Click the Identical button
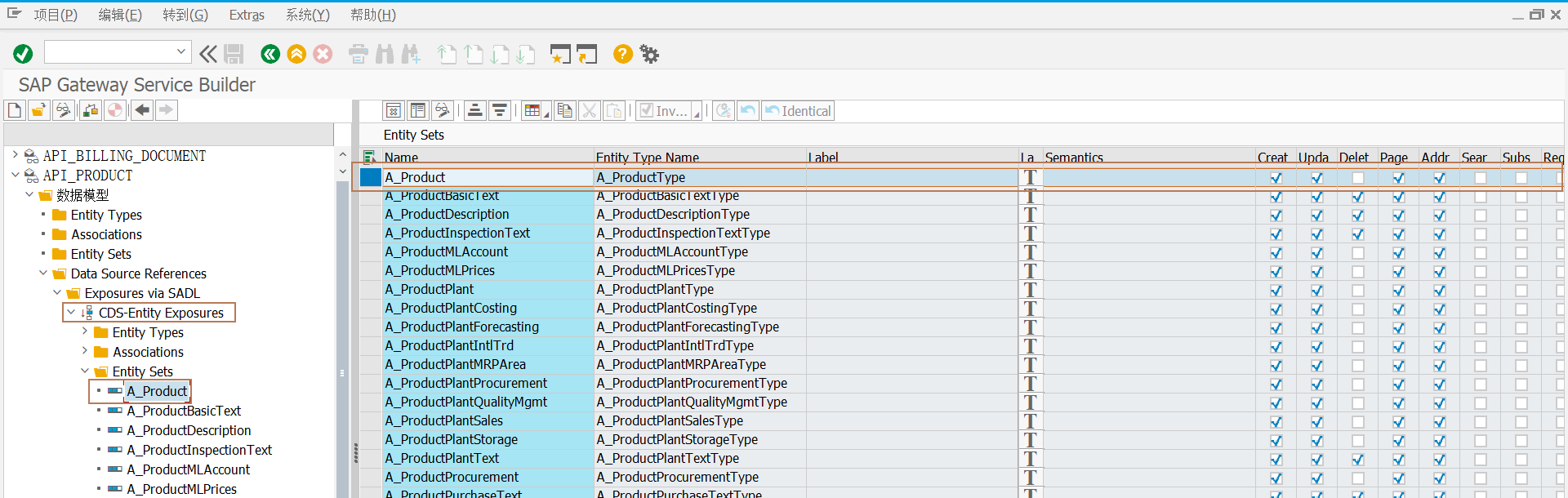The width and height of the screenshot is (1568, 498). [x=798, y=111]
